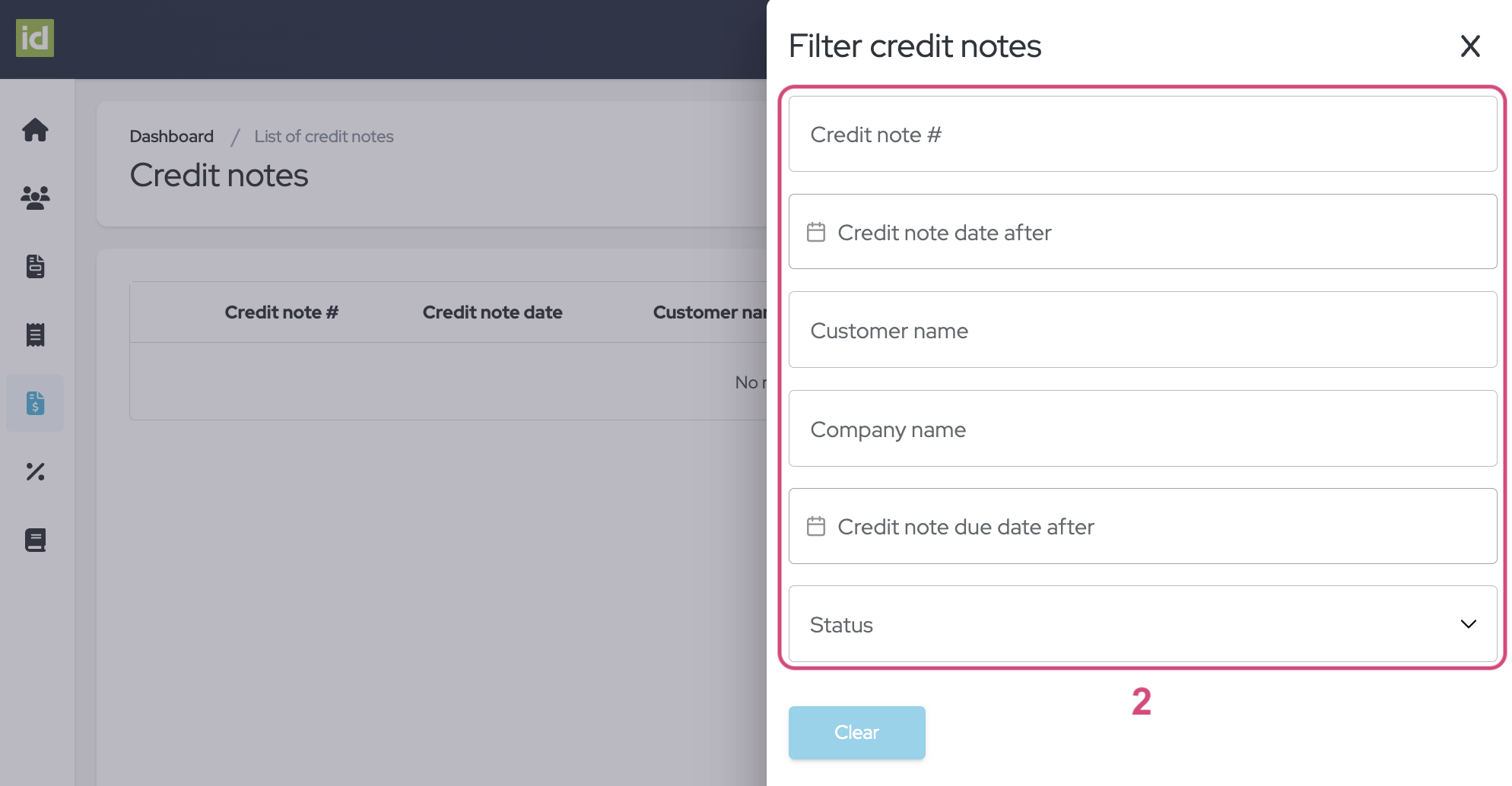Focus the Credit note # filter field
1512x786 pixels.
click(x=1141, y=135)
